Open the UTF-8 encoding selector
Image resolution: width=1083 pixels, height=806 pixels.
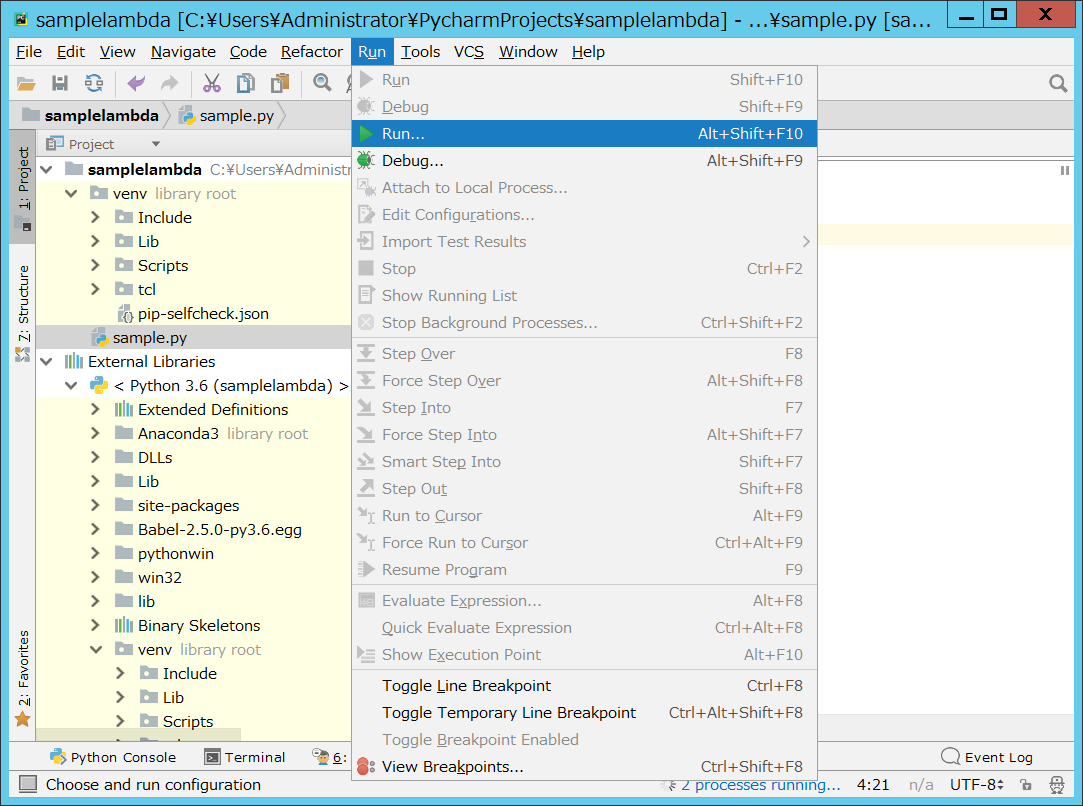(x=975, y=785)
